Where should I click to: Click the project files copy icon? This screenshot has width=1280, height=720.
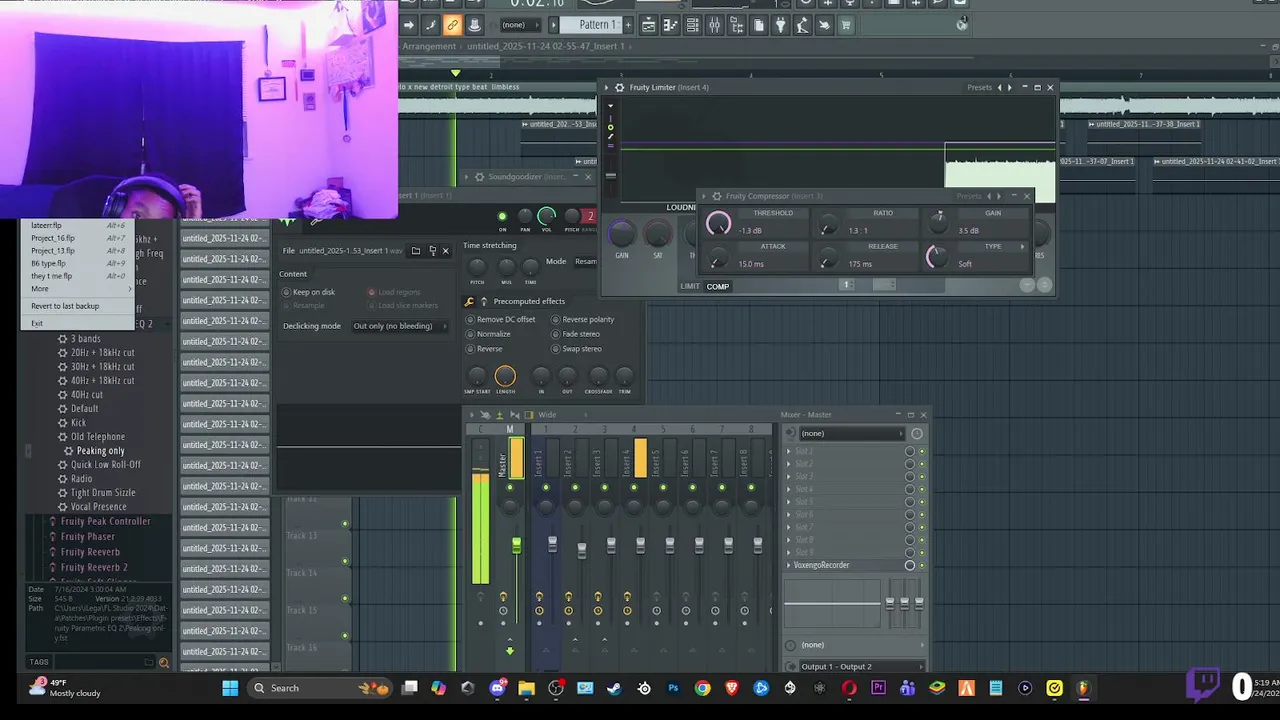tap(759, 25)
